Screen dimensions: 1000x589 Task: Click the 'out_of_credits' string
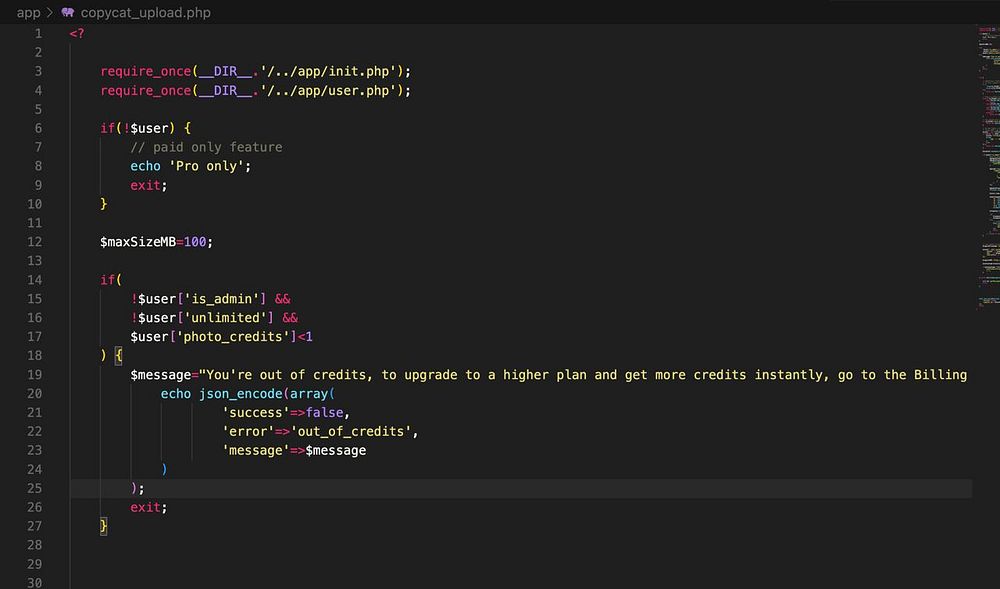point(351,432)
